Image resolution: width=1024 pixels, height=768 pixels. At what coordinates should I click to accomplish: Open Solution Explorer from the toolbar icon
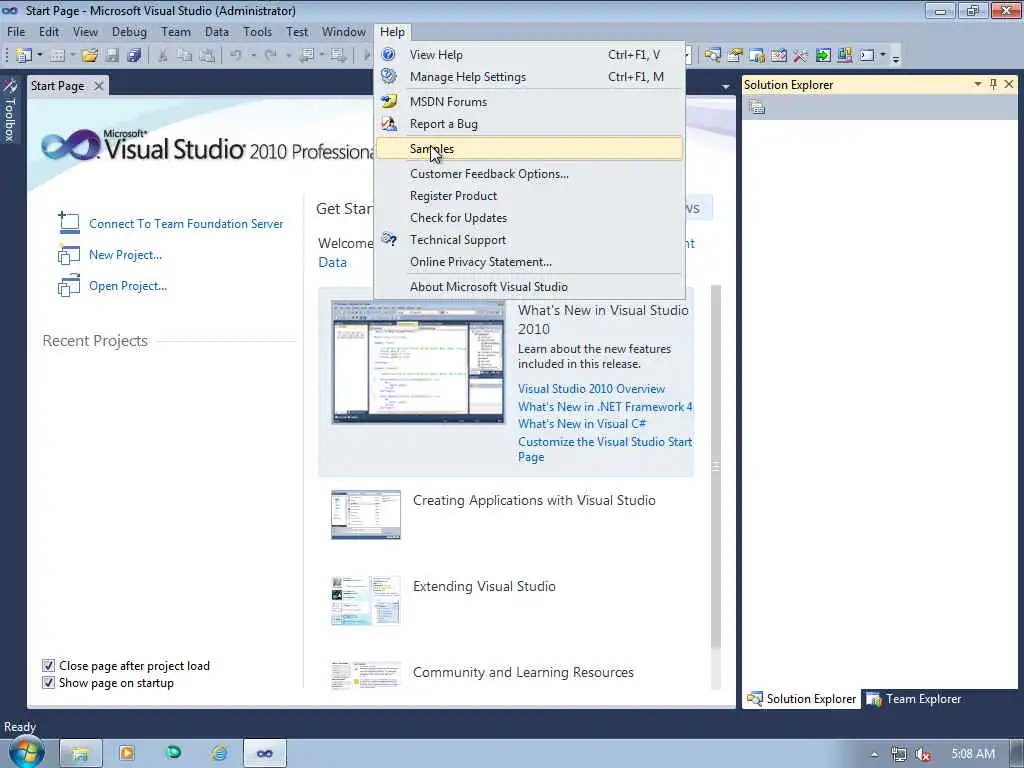coord(712,56)
